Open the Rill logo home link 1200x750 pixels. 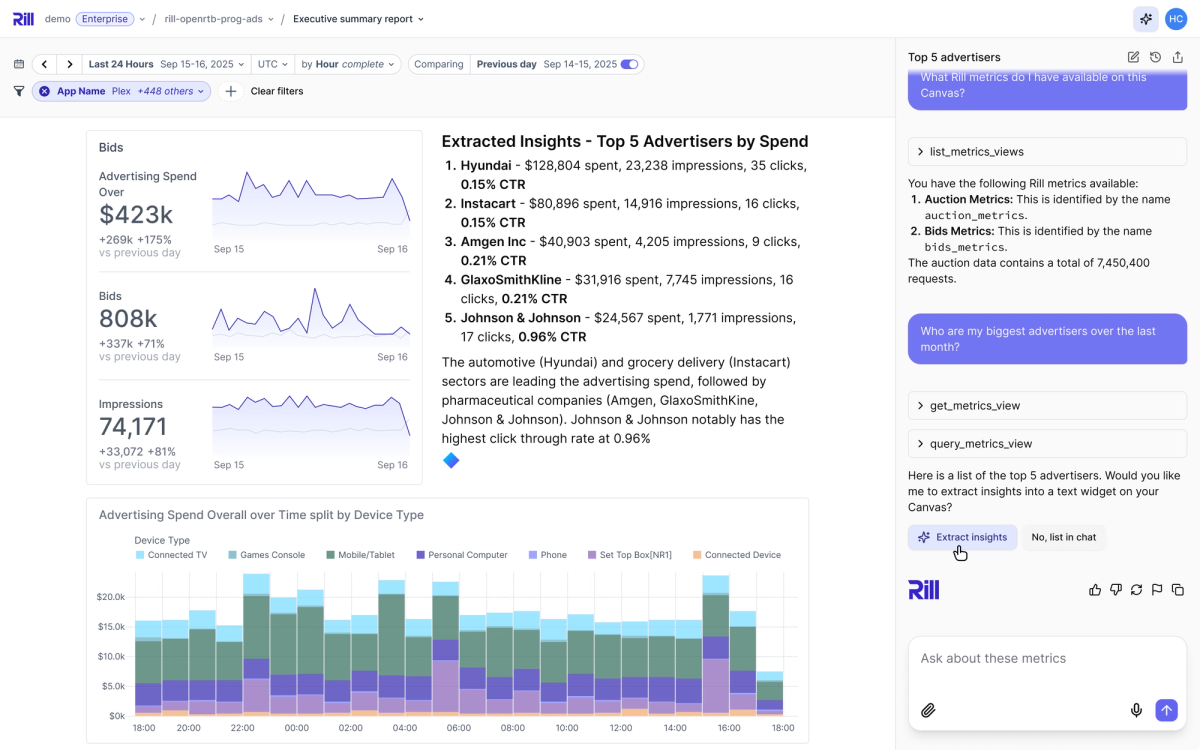(23, 19)
